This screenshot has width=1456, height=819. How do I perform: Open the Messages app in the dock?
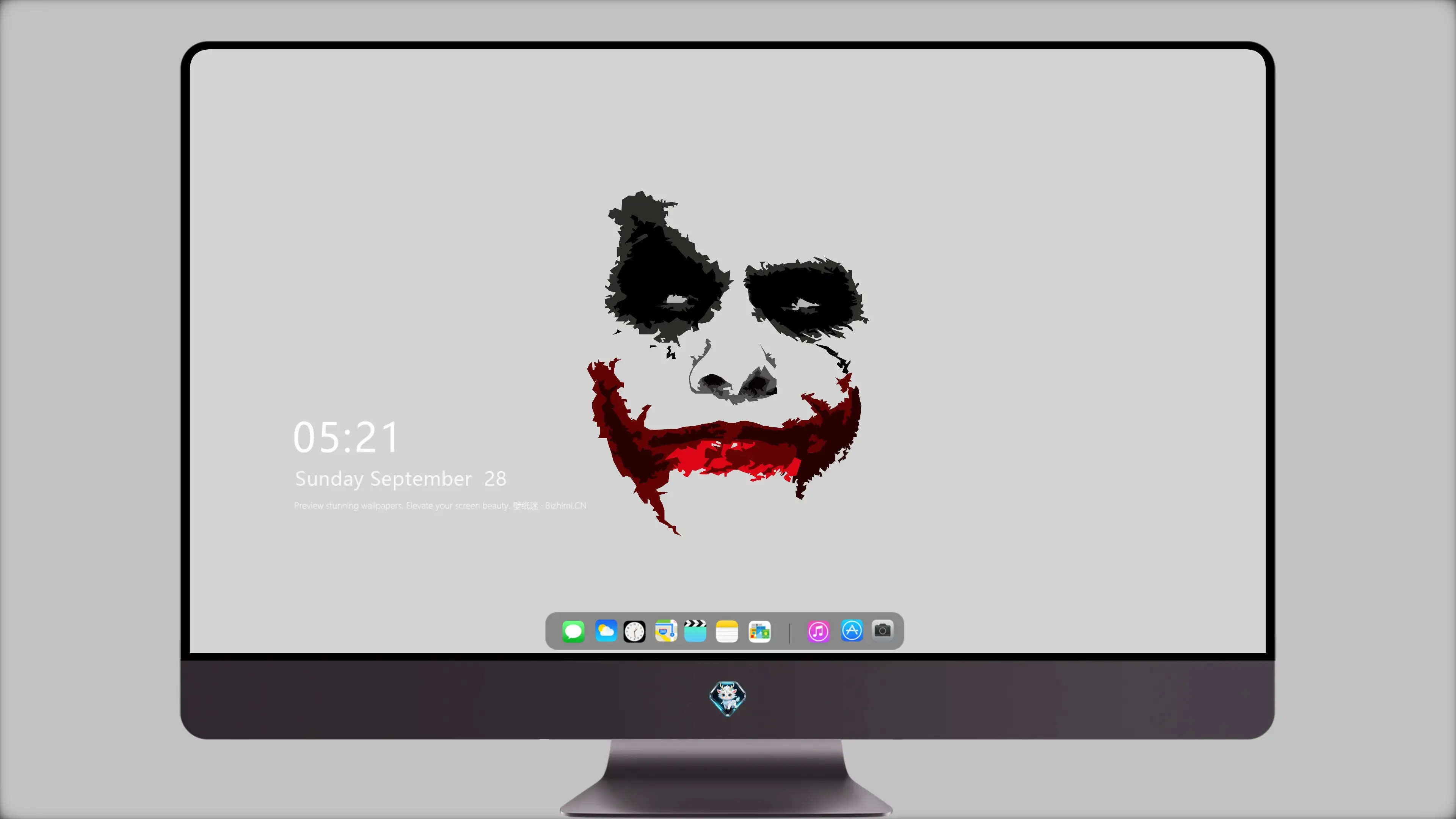tap(573, 631)
